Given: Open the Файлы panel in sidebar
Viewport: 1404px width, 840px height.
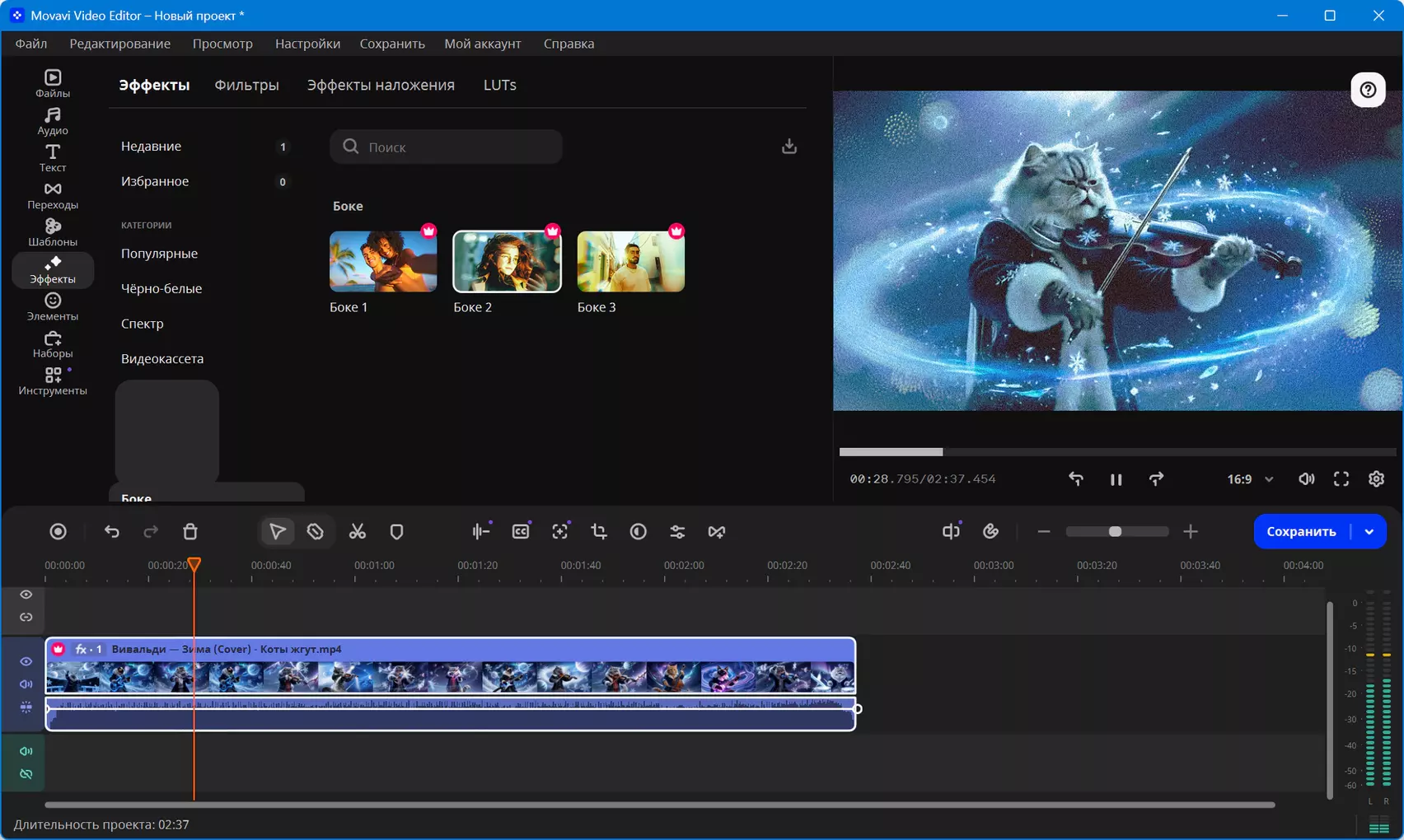Looking at the screenshot, I should click(x=53, y=83).
